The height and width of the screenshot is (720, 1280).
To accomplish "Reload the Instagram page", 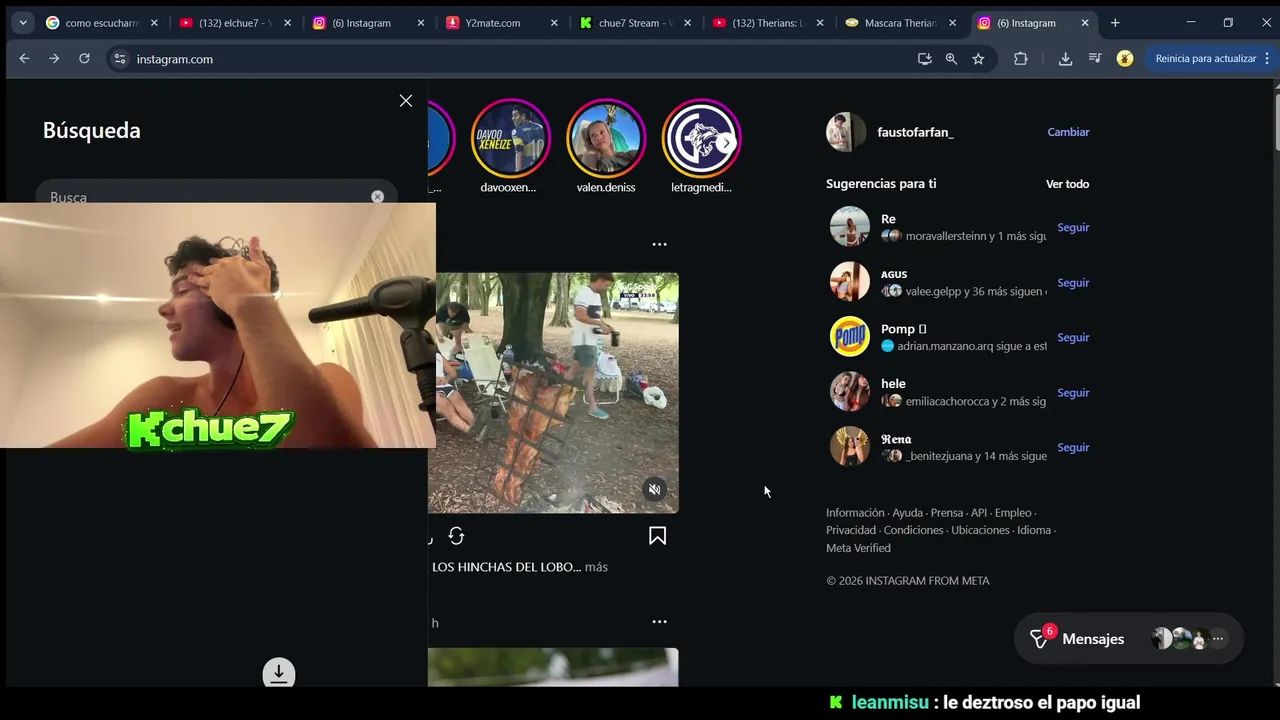I will (x=84, y=59).
